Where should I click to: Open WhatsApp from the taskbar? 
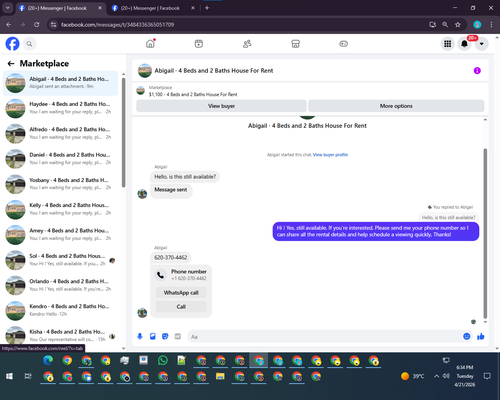click(x=163, y=360)
